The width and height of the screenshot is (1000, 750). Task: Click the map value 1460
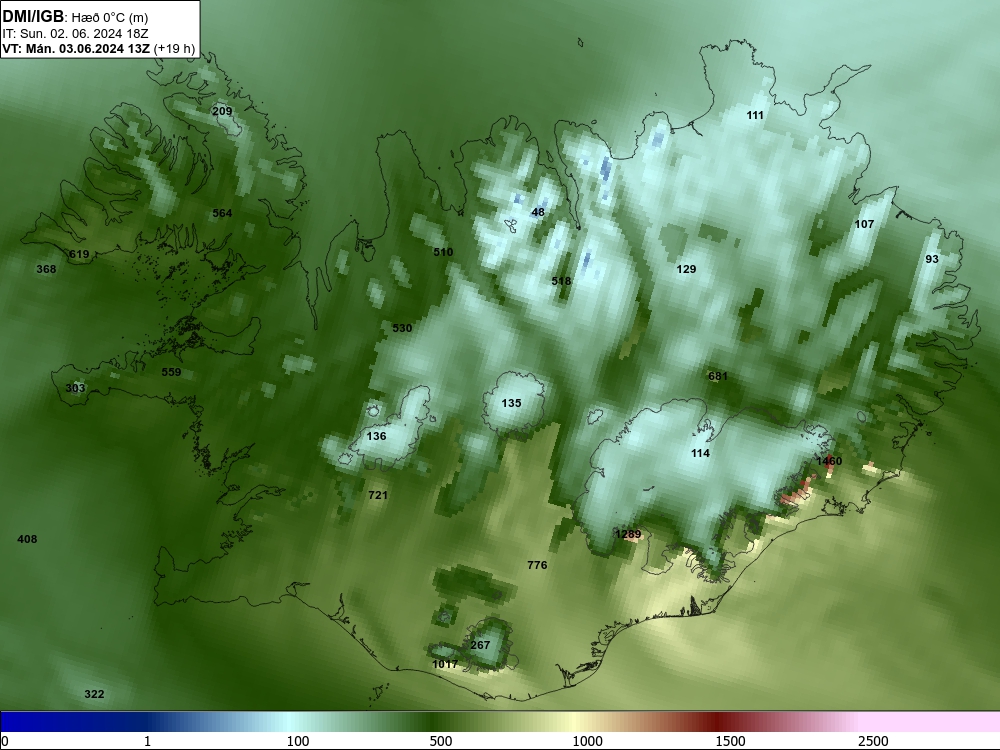[x=829, y=460]
